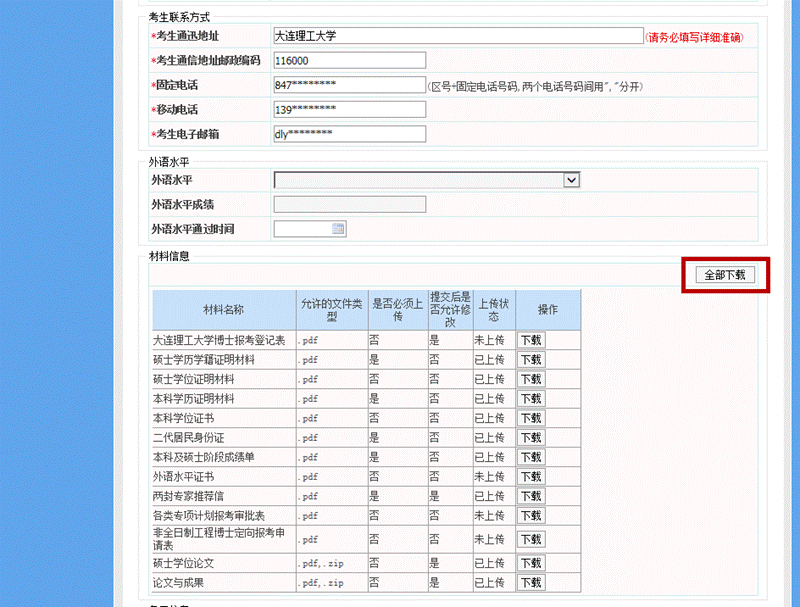Screen dimensions: 800x607
Task: Download 各类专项计划报考审批表 file
Action: coord(530,515)
